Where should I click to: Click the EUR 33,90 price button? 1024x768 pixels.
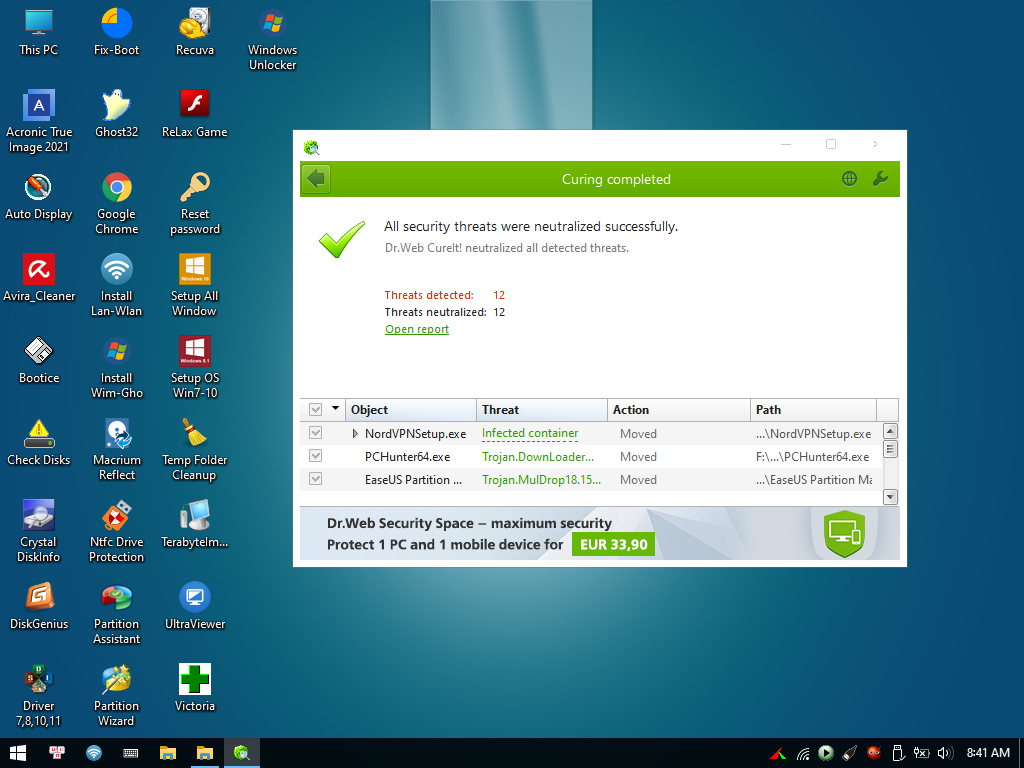pos(613,544)
